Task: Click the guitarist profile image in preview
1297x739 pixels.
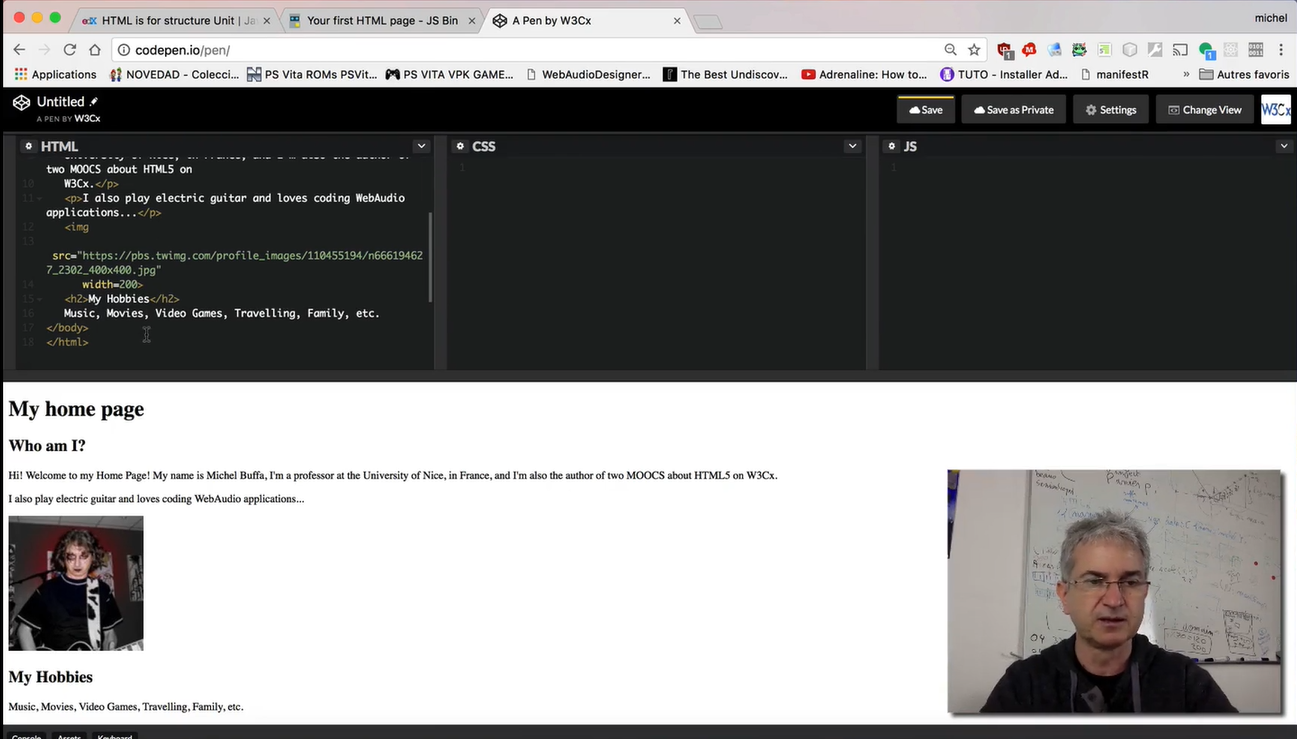Action: pyautogui.click(x=76, y=583)
